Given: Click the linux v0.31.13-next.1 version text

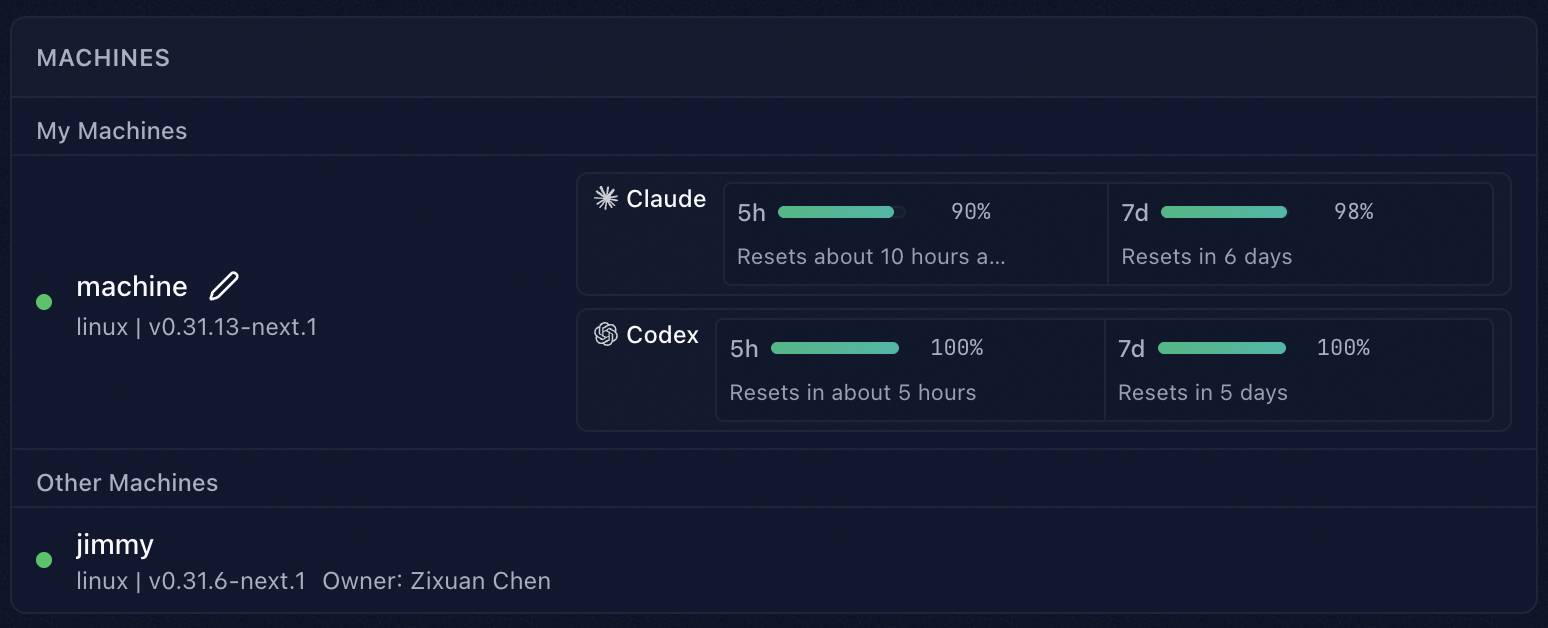Looking at the screenshot, I should [197, 327].
